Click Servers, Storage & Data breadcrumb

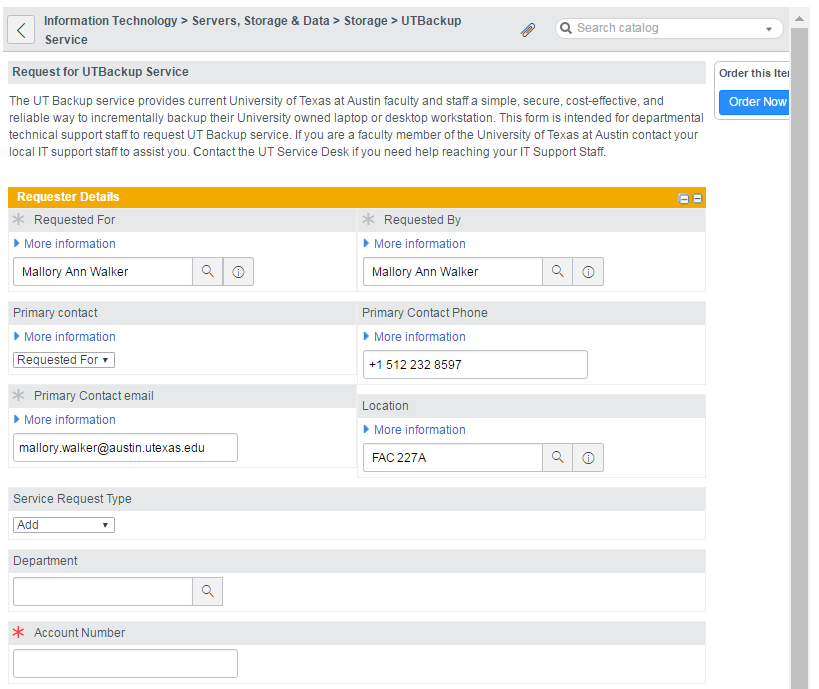261,21
